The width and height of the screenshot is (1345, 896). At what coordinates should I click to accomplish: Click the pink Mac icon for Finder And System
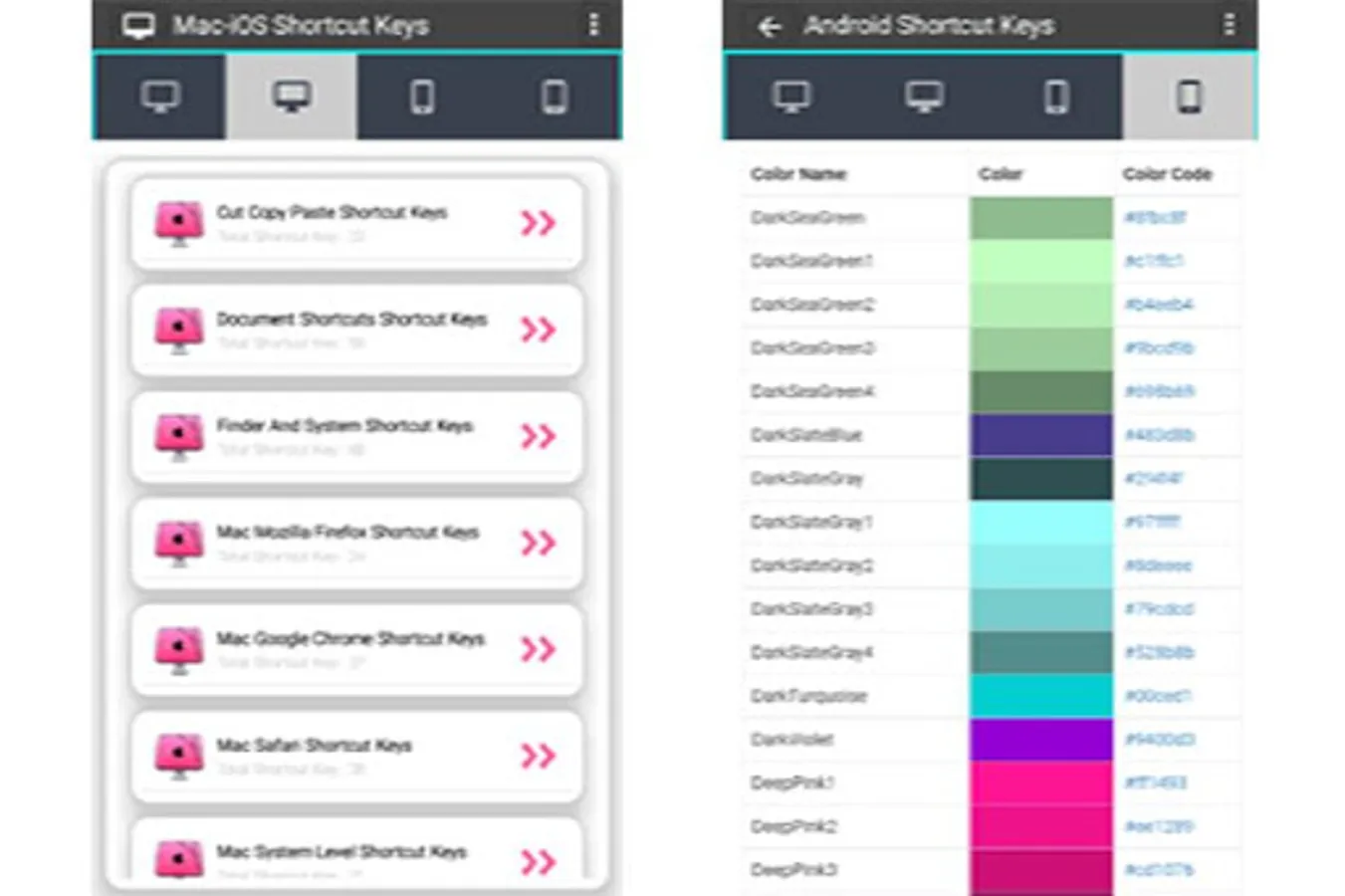click(x=179, y=435)
